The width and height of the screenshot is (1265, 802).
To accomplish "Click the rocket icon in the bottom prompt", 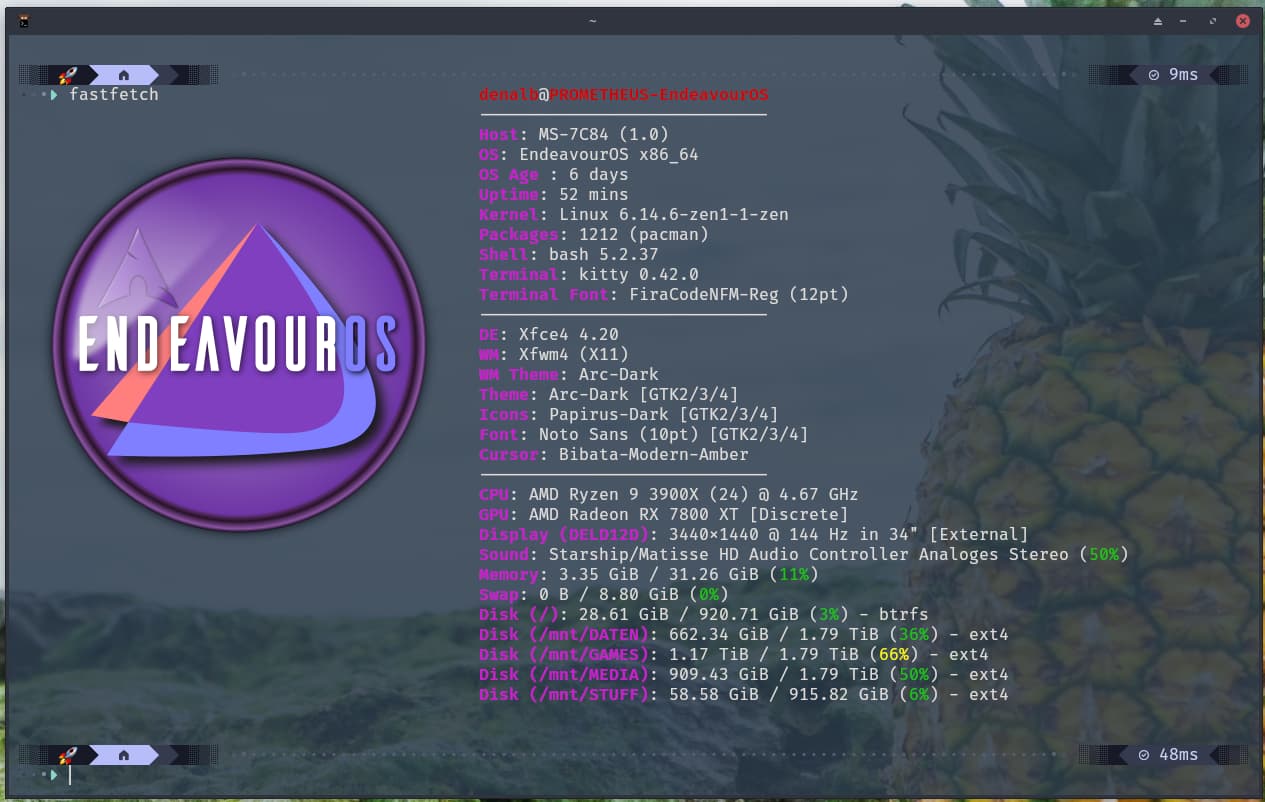I will (68, 755).
